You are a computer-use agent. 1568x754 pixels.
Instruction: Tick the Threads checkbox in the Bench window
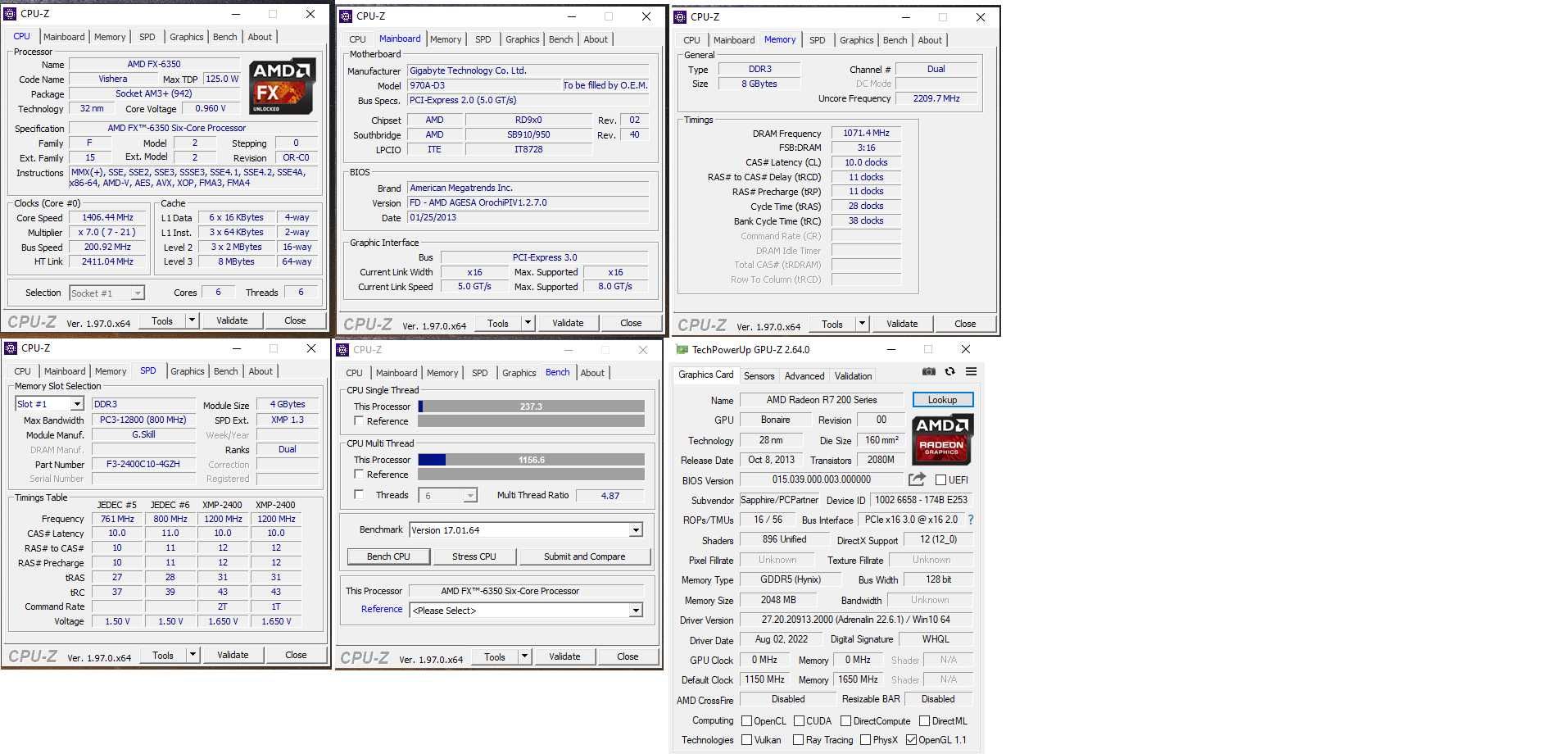(x=359, y=494)
